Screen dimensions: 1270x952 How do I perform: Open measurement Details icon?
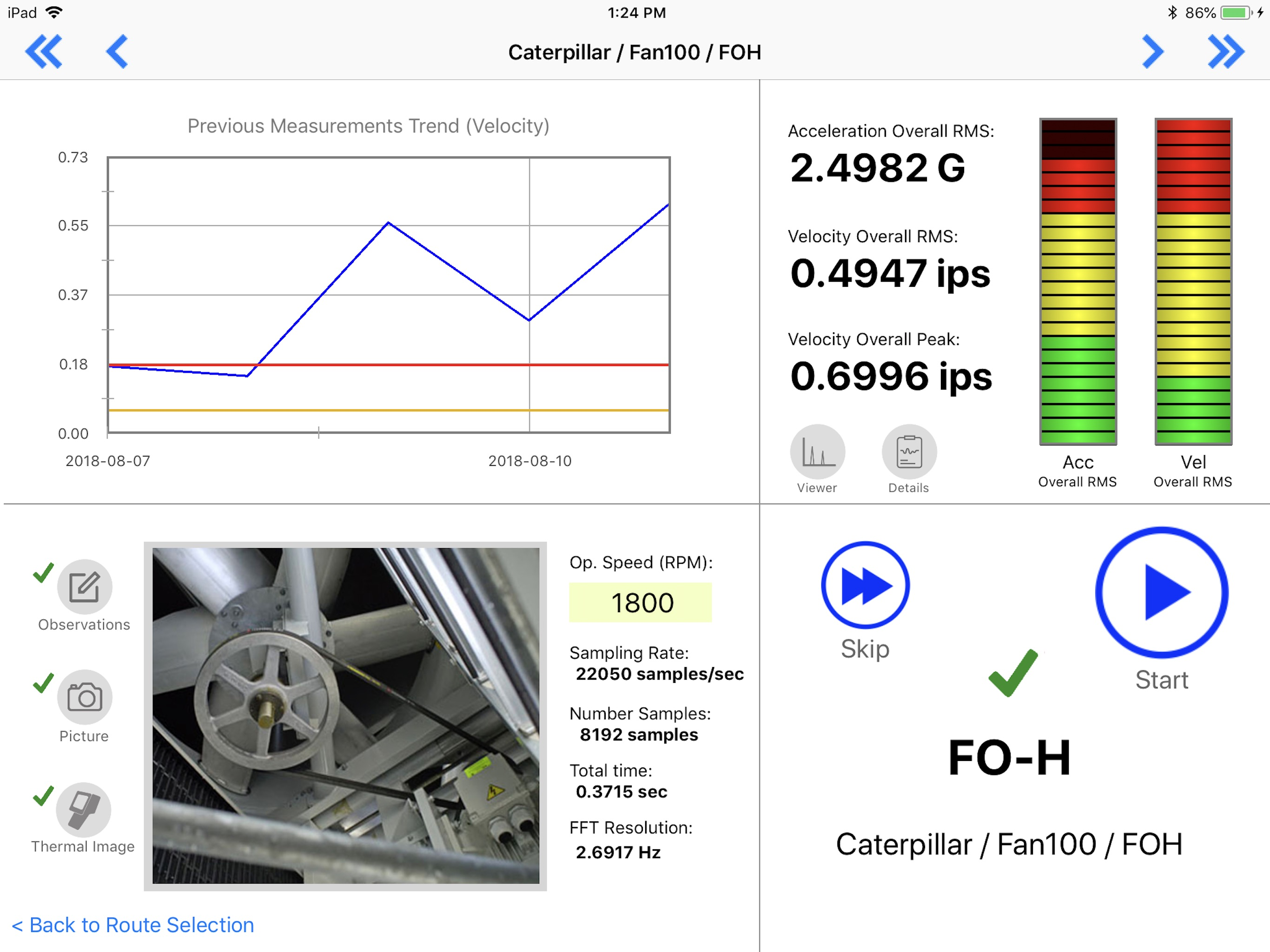[909, 452]
